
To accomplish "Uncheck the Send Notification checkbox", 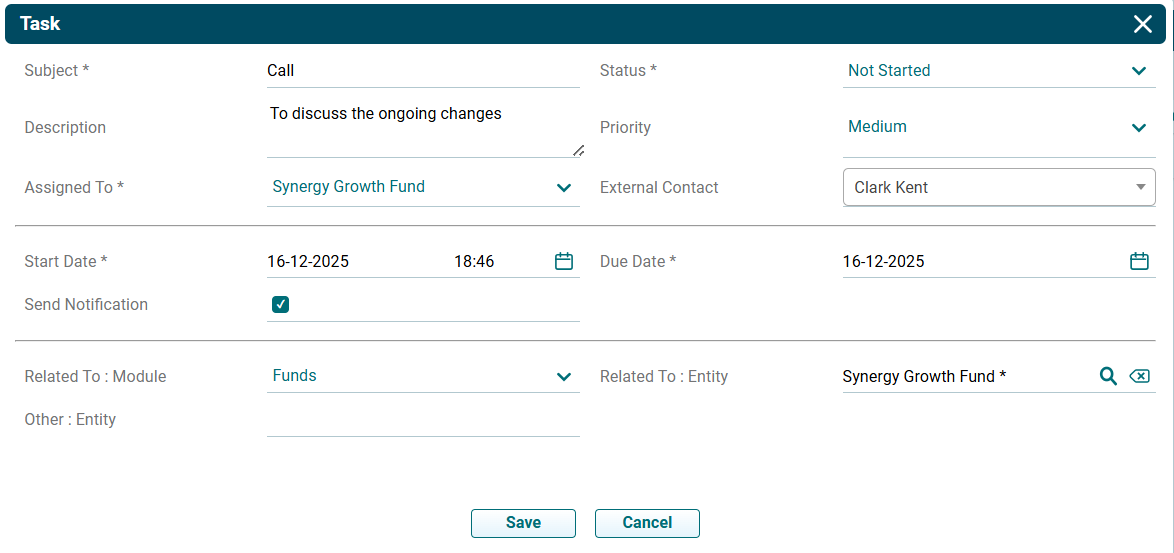I will click(281, 304).
